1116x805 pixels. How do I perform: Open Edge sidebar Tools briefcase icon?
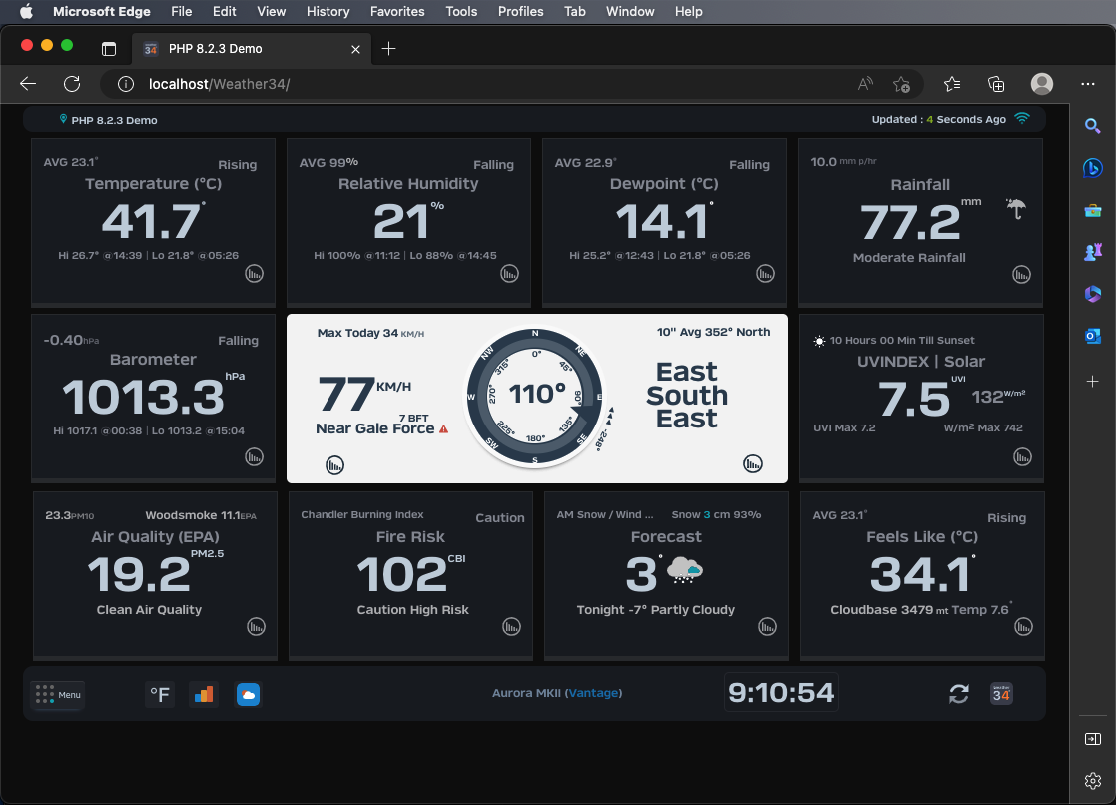[x=1093, y=211]
